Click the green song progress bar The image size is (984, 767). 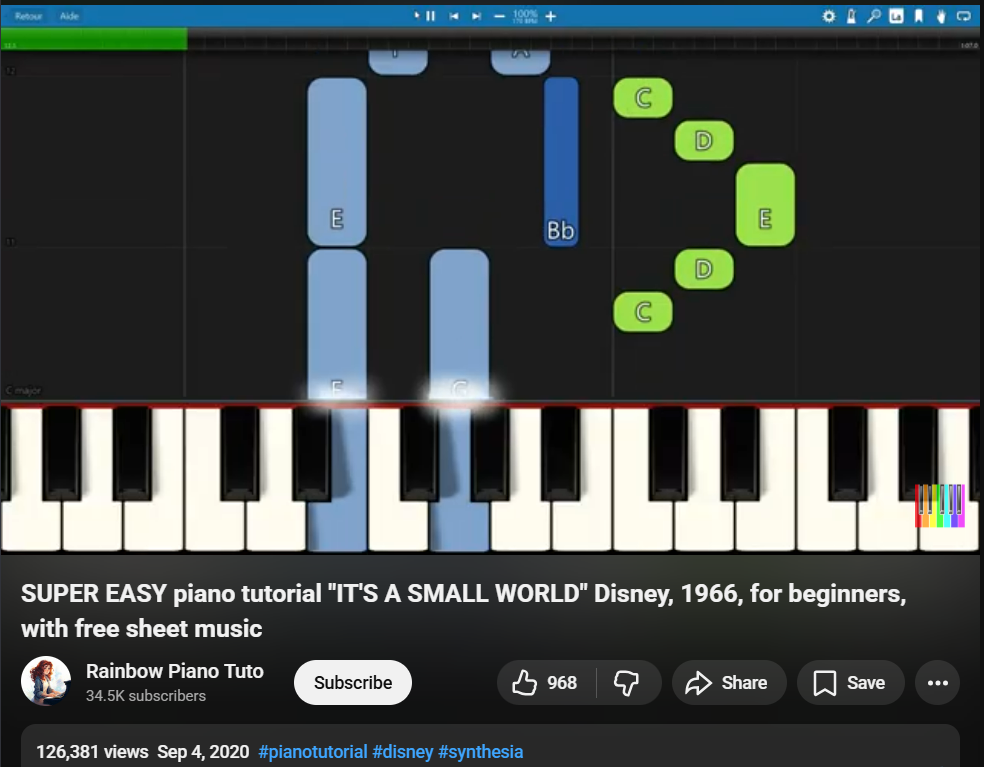click(93, 39)
